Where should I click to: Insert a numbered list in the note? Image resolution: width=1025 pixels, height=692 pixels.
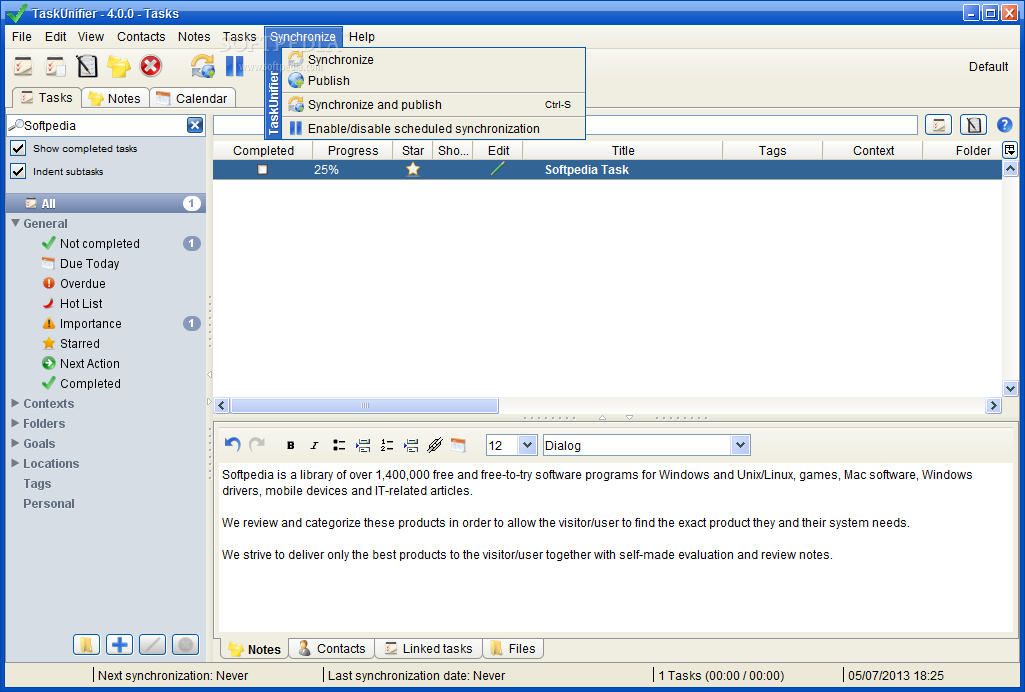[x=387, y=446]
